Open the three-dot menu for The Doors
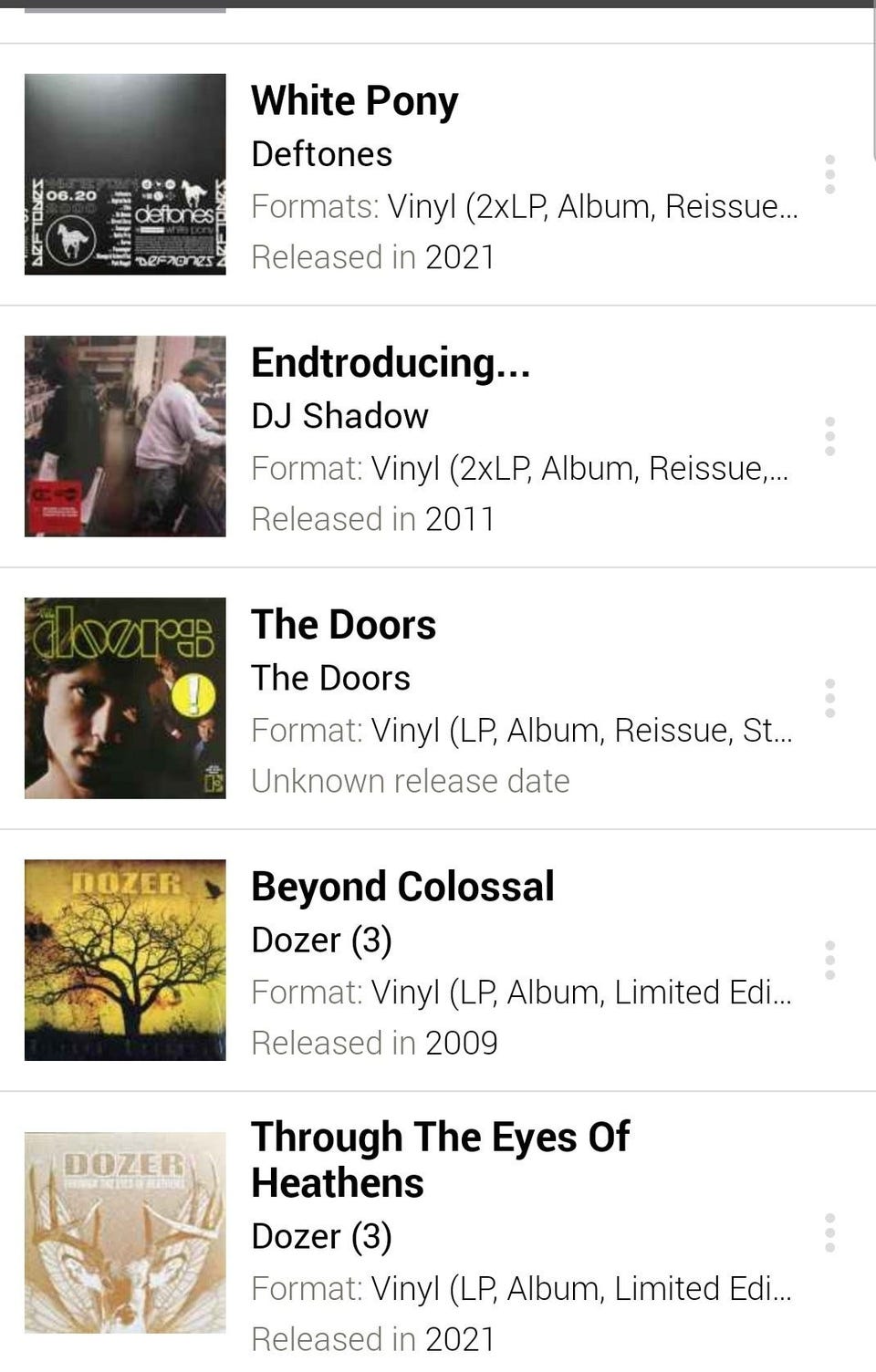The width and height of the screenshot is (876, 1372). coord(829,699)
